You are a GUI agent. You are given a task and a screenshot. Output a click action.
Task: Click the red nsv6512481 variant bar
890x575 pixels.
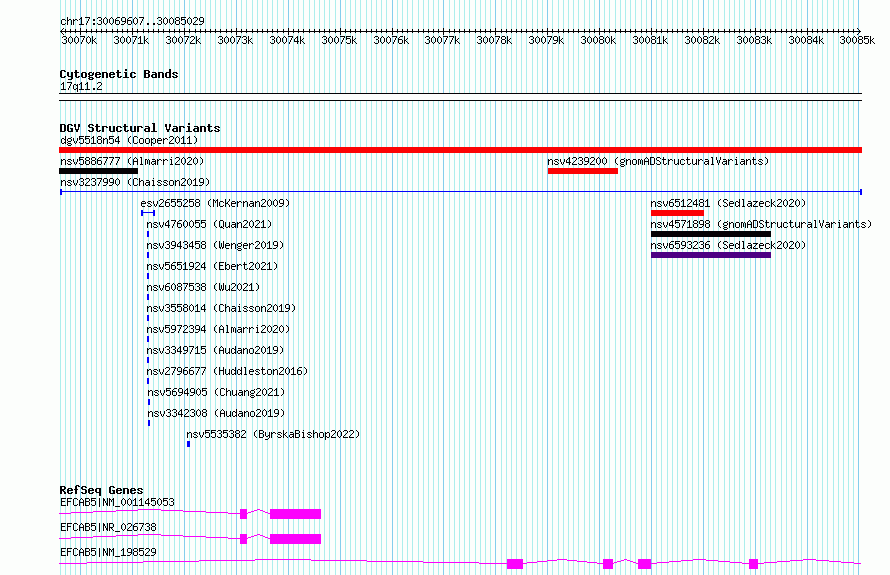(x=677, y=213)
